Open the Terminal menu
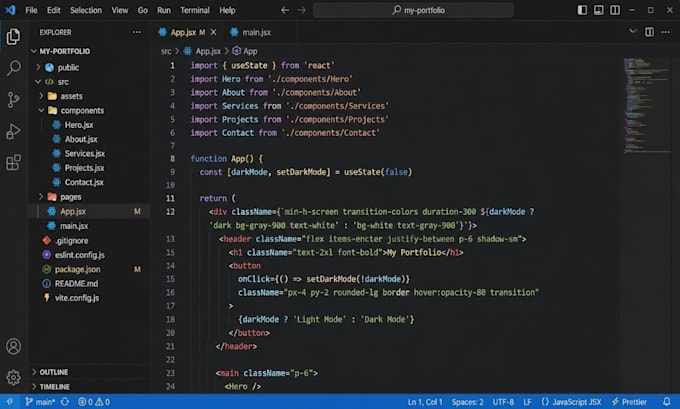Screen dimensions: 680x409 click(195, 10)
